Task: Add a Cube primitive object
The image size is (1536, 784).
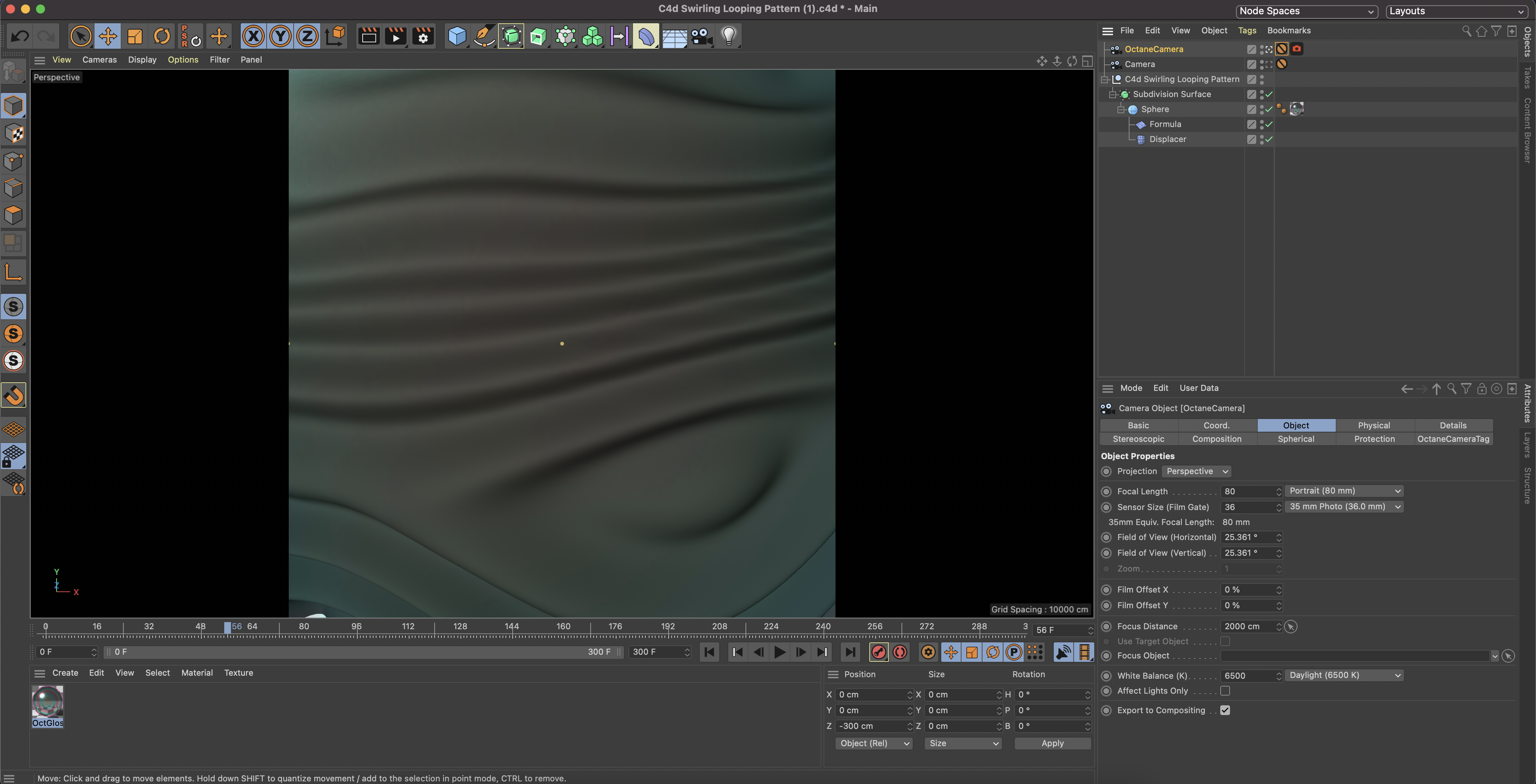Action: point(457,36)
